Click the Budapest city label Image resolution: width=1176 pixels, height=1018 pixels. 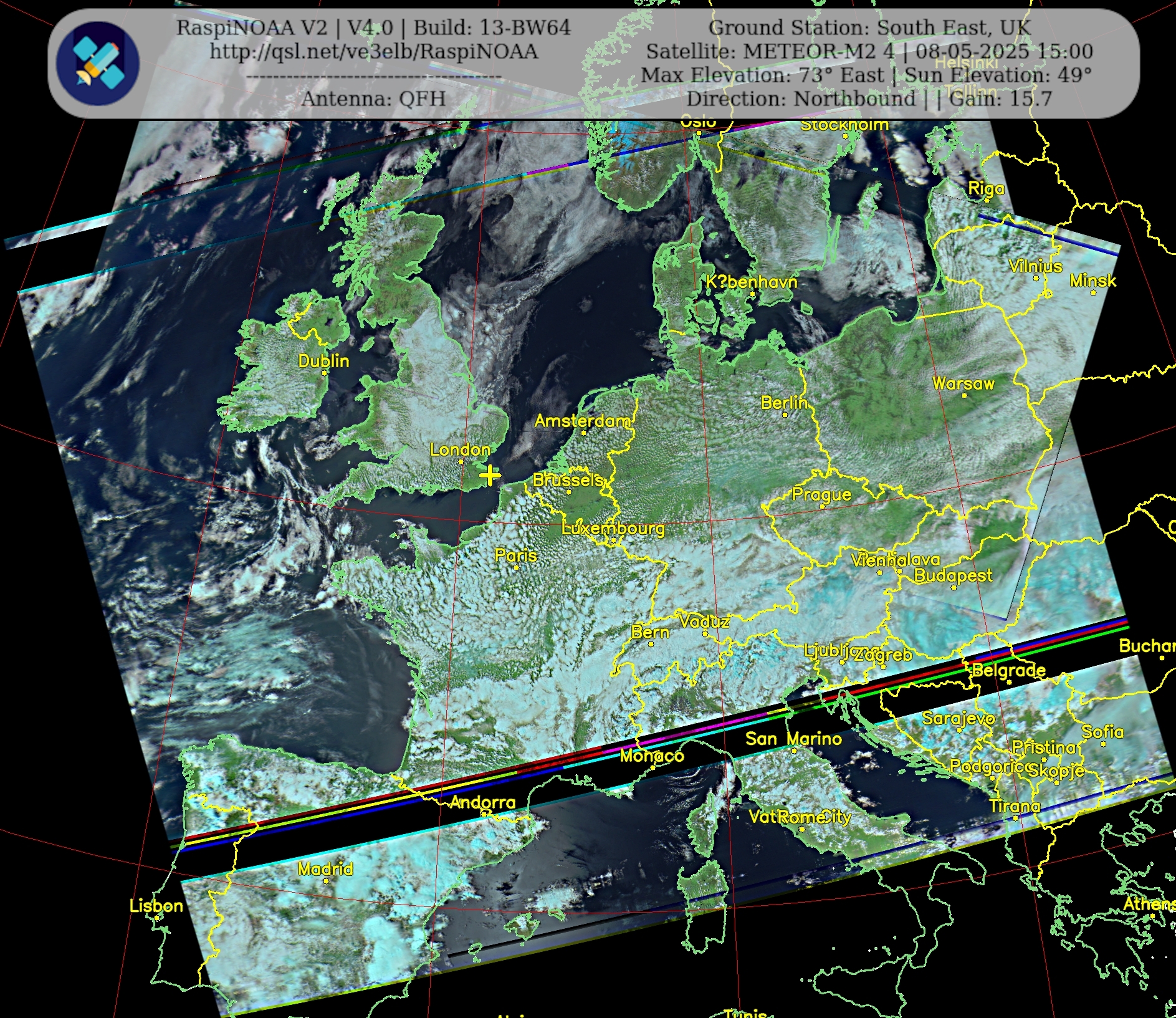click(x=953, y=575)
